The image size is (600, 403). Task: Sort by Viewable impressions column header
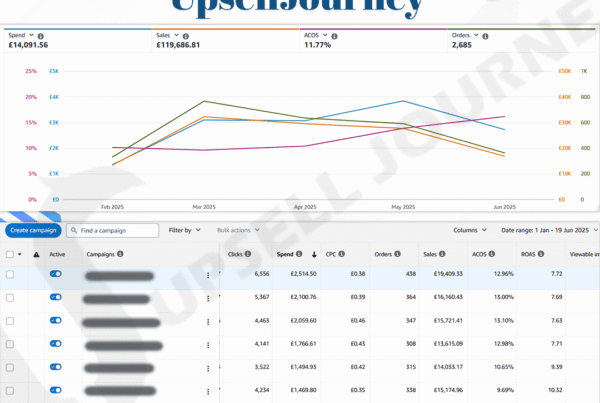coord(584,254)
